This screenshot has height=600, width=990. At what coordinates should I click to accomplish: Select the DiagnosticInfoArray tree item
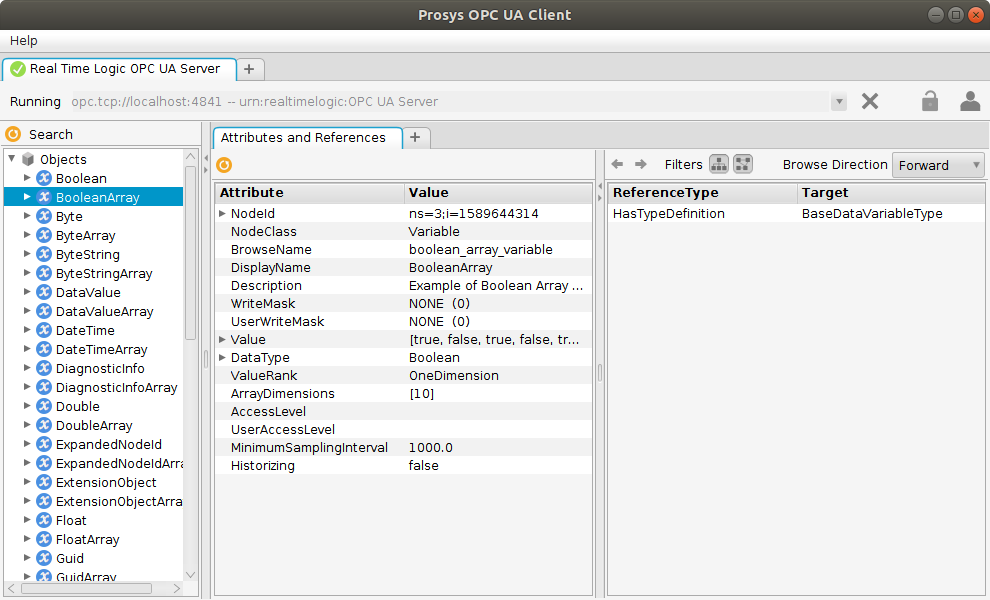(x=116, y=387)
